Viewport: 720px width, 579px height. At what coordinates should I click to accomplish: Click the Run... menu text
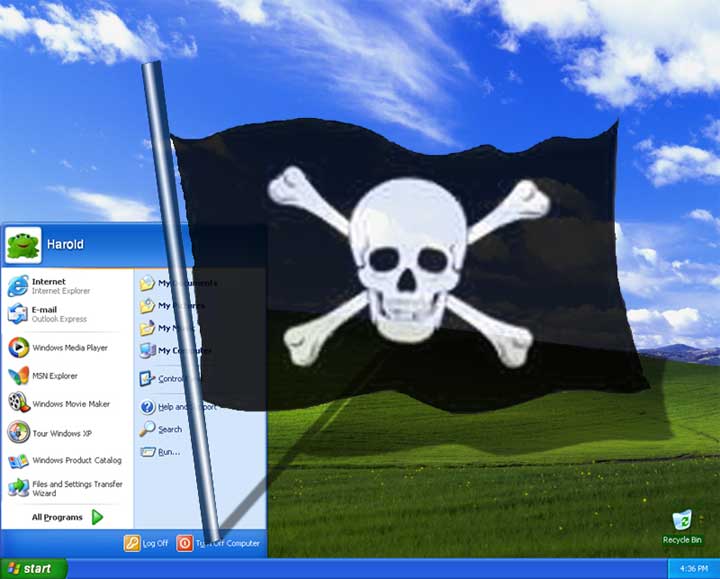[169, 452]
